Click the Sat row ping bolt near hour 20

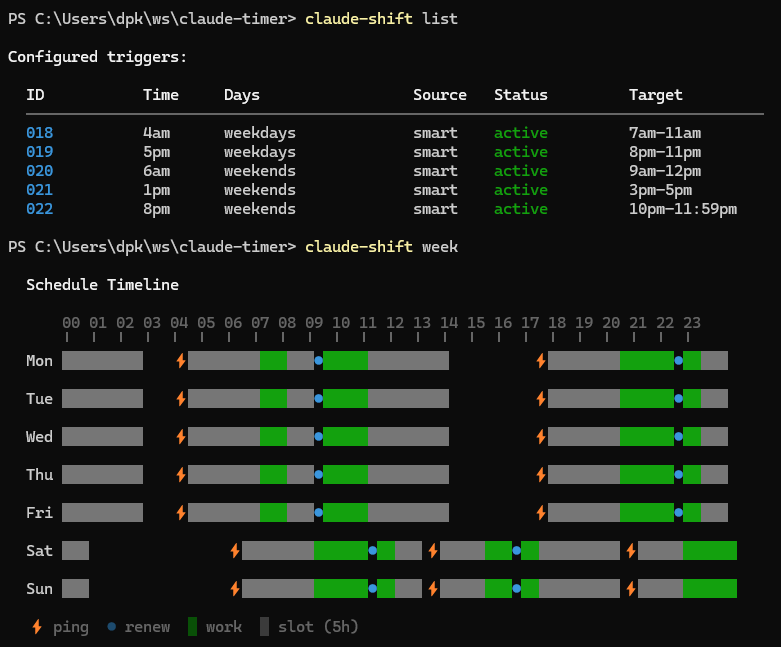(x=631, y=550)
